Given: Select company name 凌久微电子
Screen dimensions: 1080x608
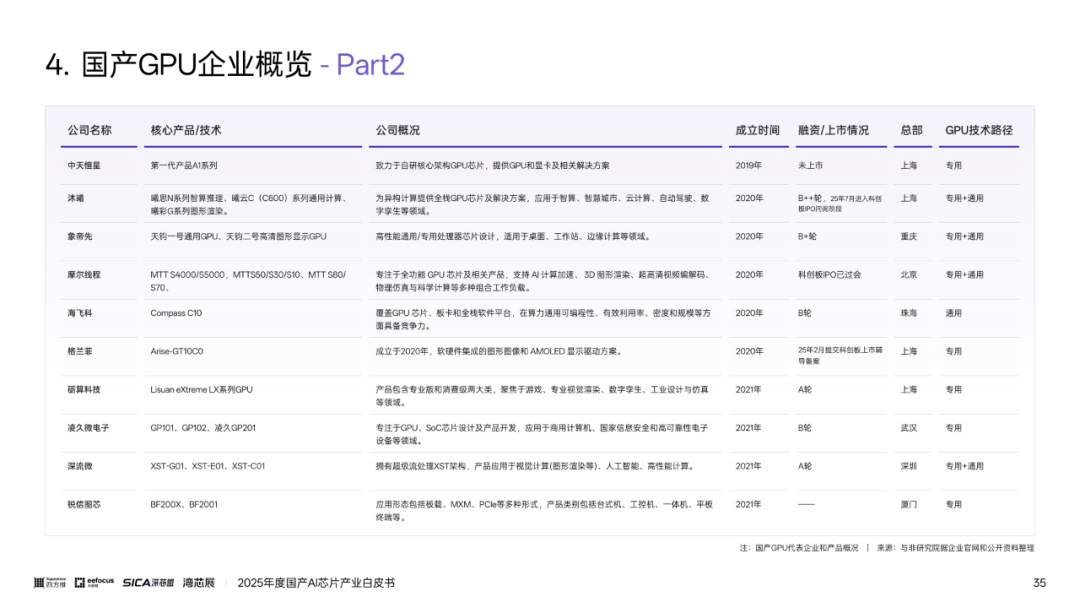Looking at the screenshot, I should tap(88, 428).
